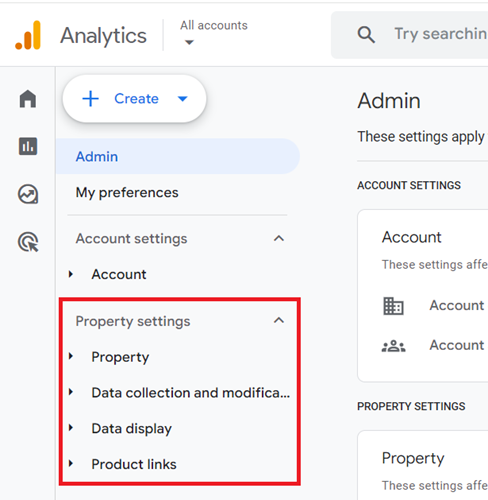
Task: Open the Create dropdown arrow
Action: pyautogui.click(x=183, y=99)
